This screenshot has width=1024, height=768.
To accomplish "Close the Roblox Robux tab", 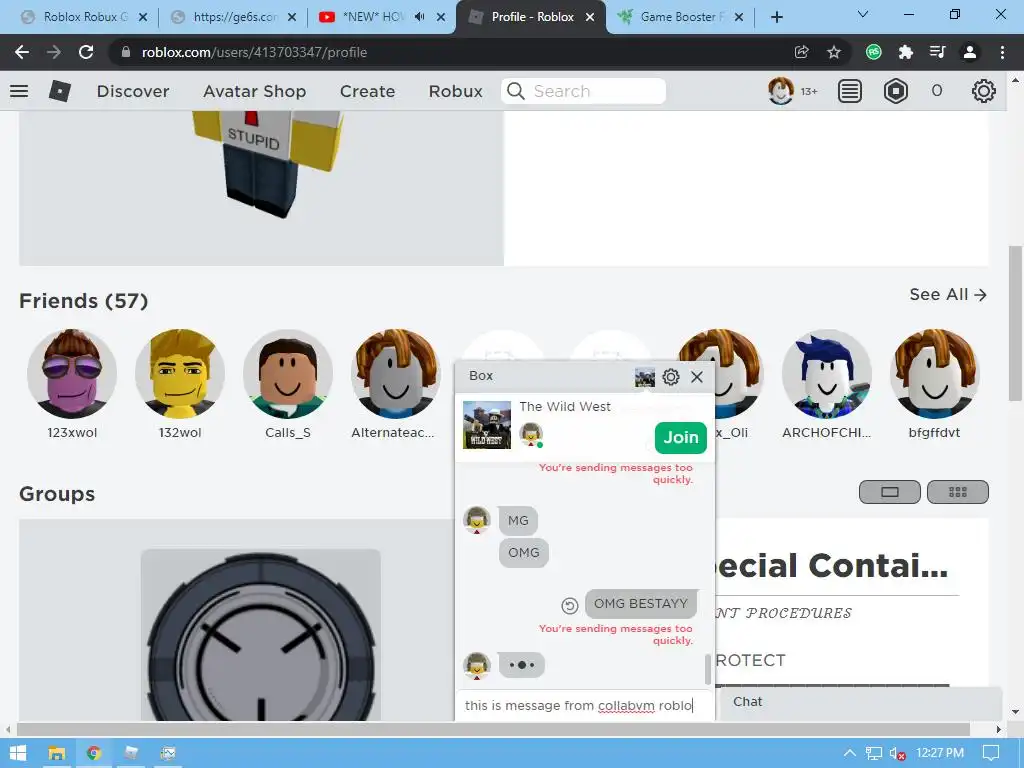I will (x=143, y=17).
